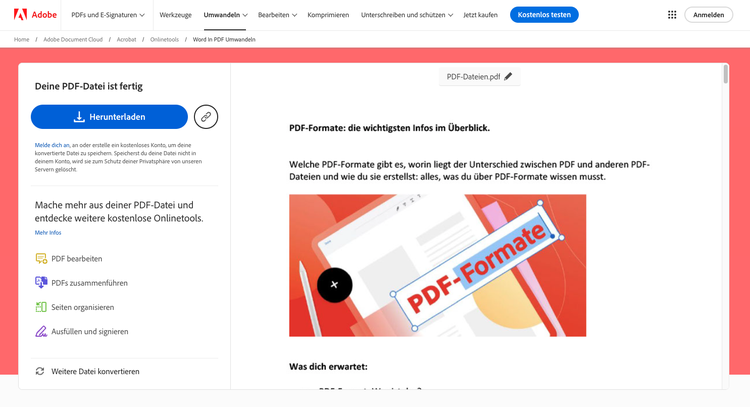This screenshot has width=750, height=407.
Task: Click Weitere Datei konvertieren refresh icon
Action: 40,371
